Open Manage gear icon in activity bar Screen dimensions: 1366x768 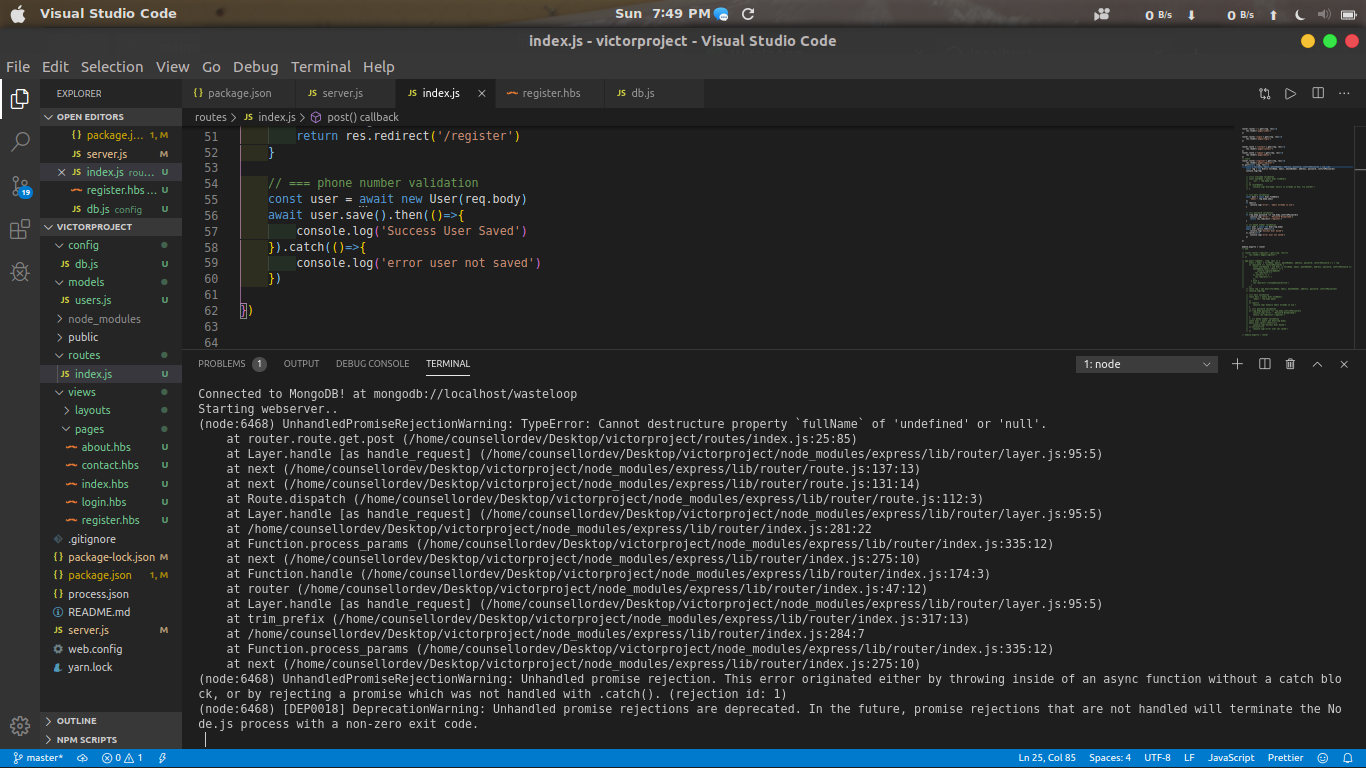(x=19, y=726)
